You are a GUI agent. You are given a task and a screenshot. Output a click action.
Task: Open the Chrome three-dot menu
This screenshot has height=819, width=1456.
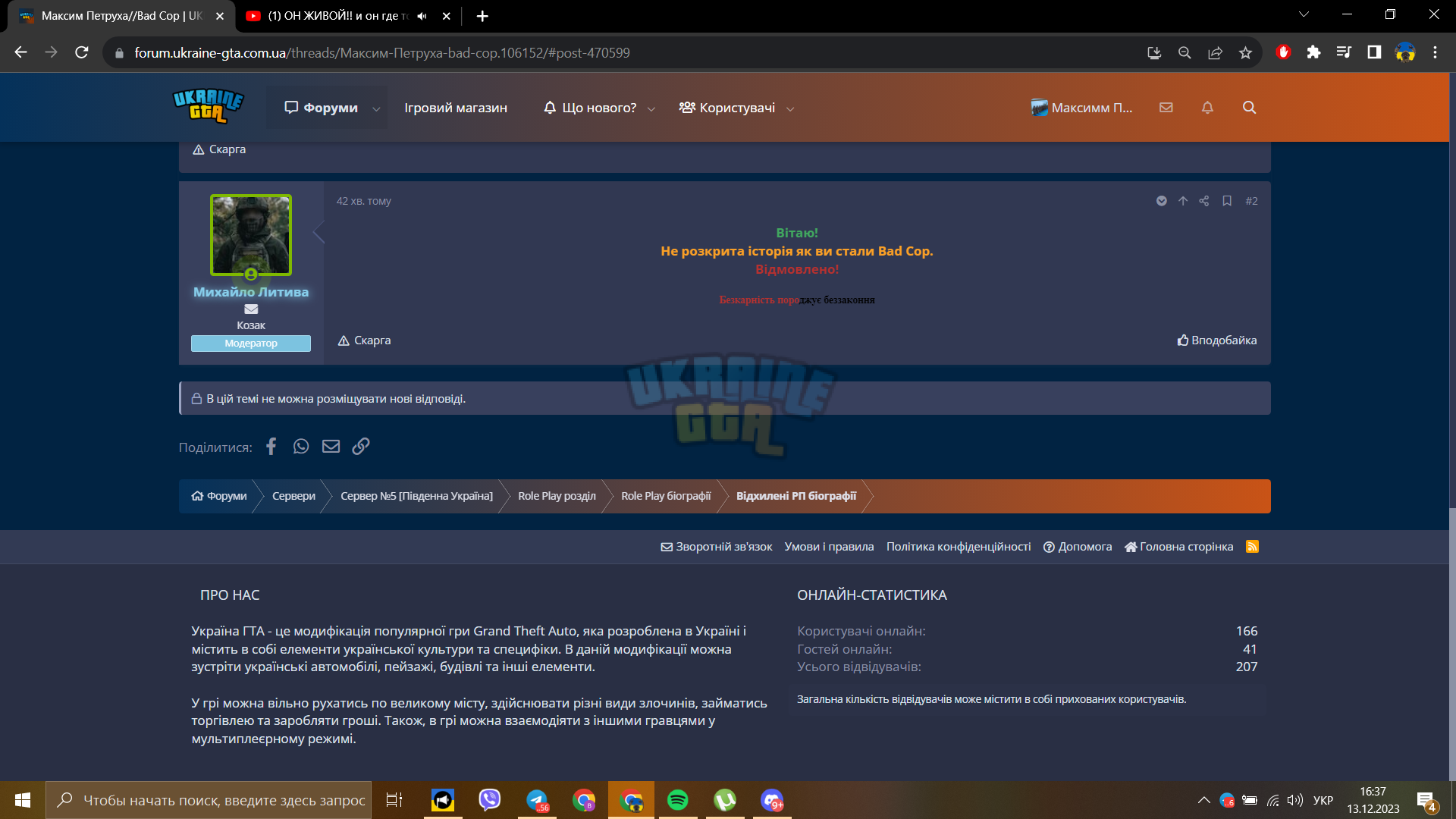tap(1435, 52)
